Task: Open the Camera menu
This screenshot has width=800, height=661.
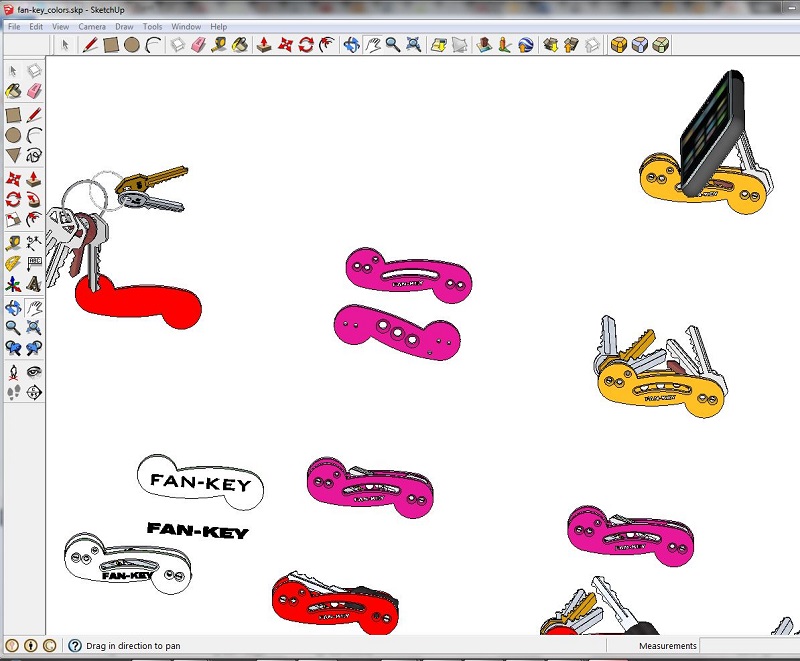Action: [x=92, y=27]
